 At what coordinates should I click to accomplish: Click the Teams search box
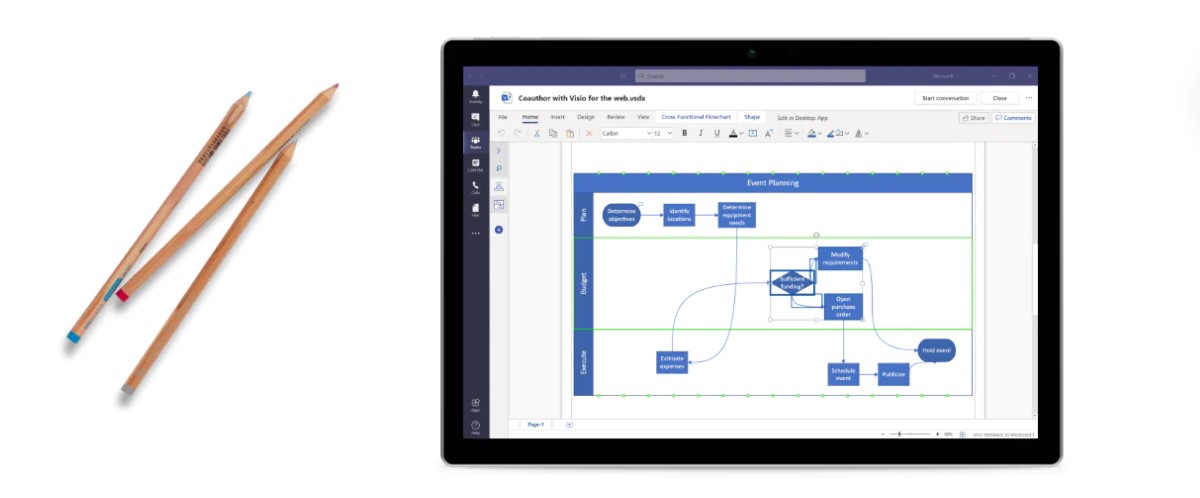pos(751,76)
